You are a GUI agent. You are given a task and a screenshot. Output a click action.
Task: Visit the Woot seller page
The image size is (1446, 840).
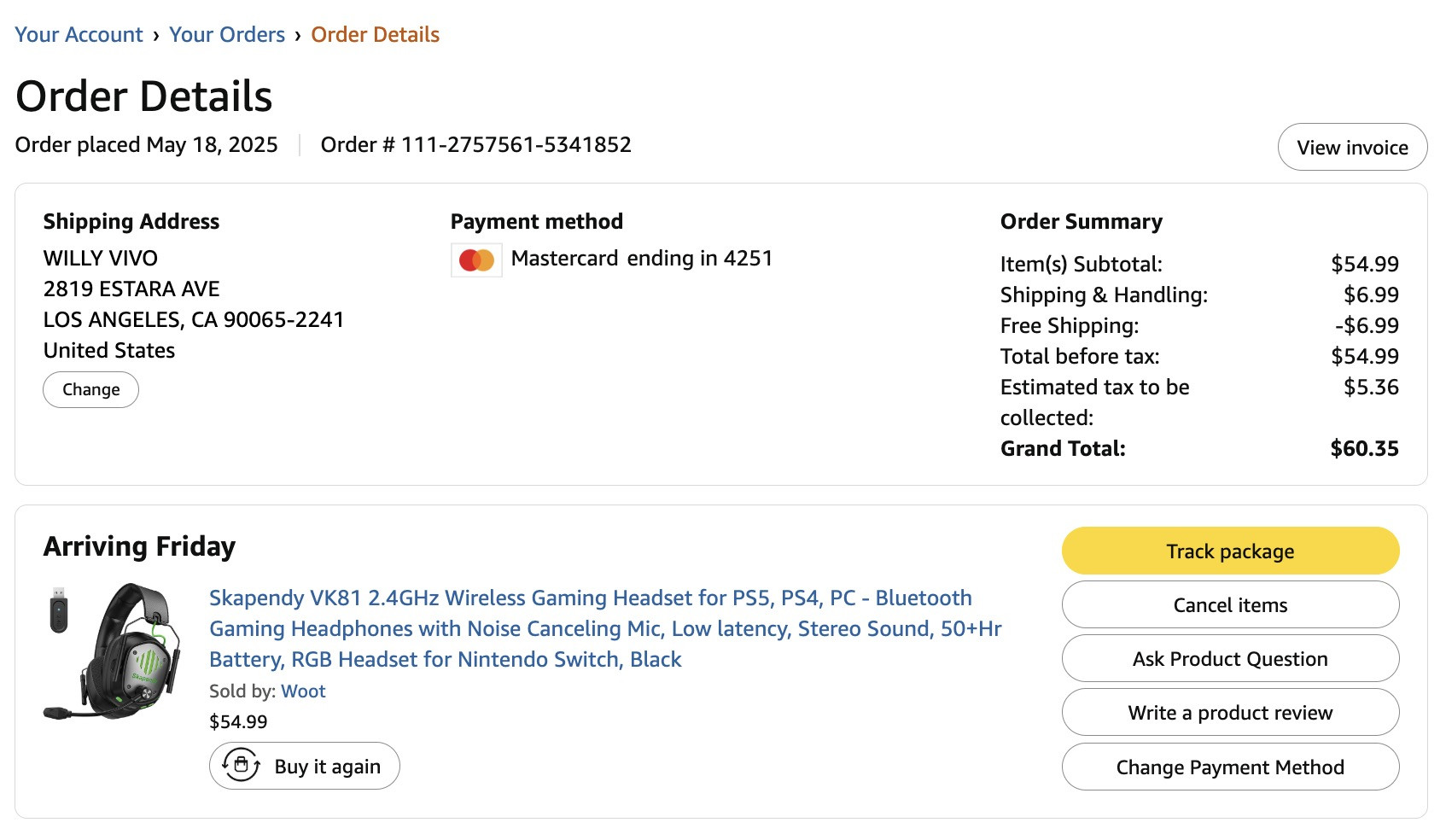[303, 691]
